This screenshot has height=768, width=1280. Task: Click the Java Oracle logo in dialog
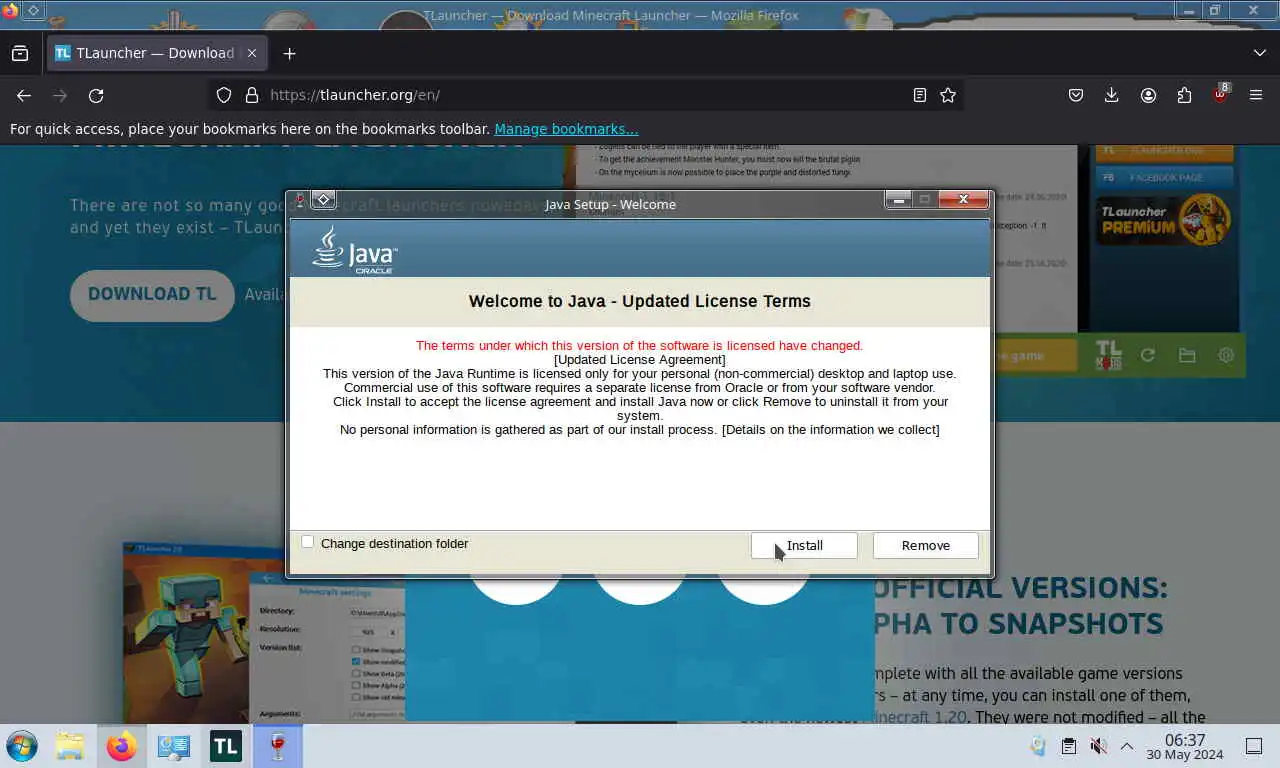tap(355, 249)
